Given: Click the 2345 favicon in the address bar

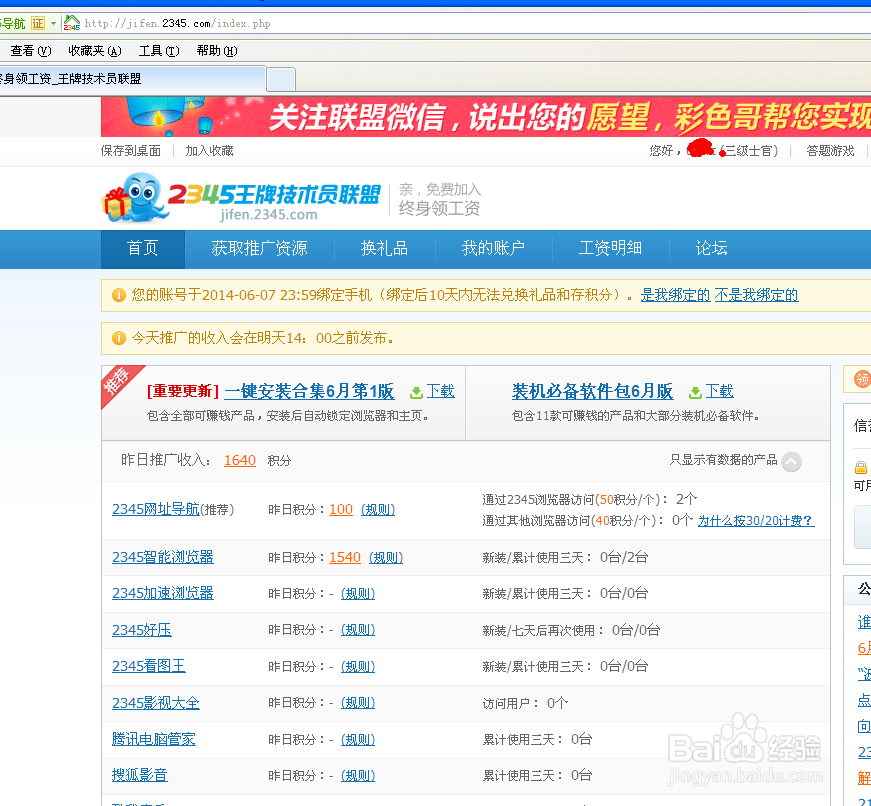Looking at the screenshot, I should (71, 23).
